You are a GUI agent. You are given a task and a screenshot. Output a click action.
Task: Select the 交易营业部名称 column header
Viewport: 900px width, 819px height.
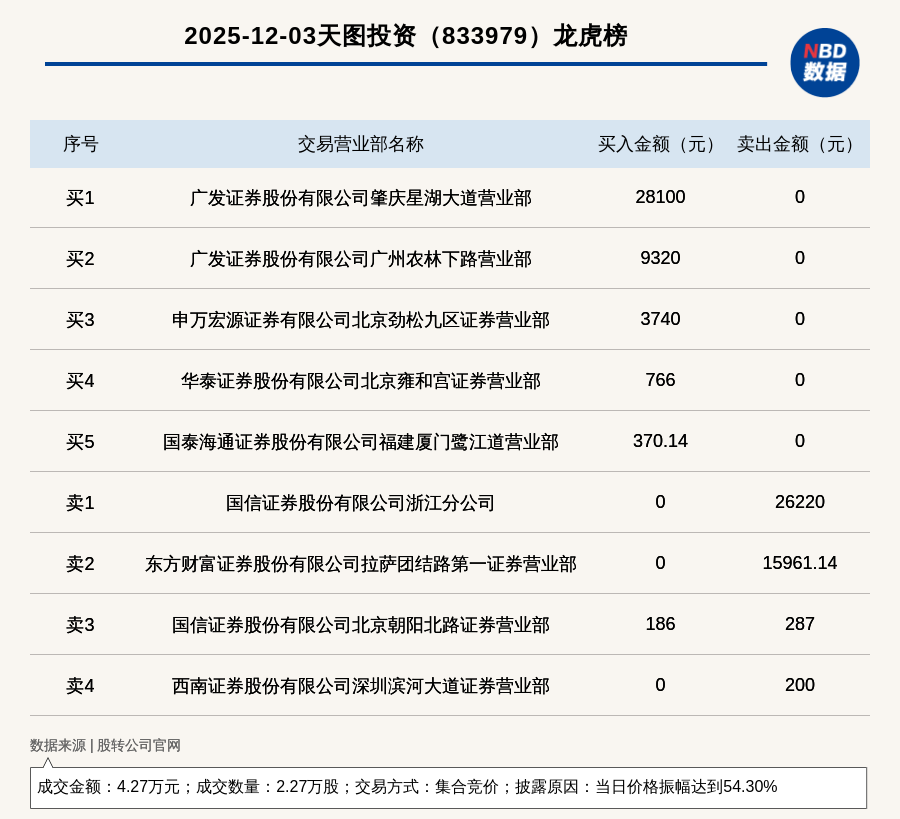point(360,144)
